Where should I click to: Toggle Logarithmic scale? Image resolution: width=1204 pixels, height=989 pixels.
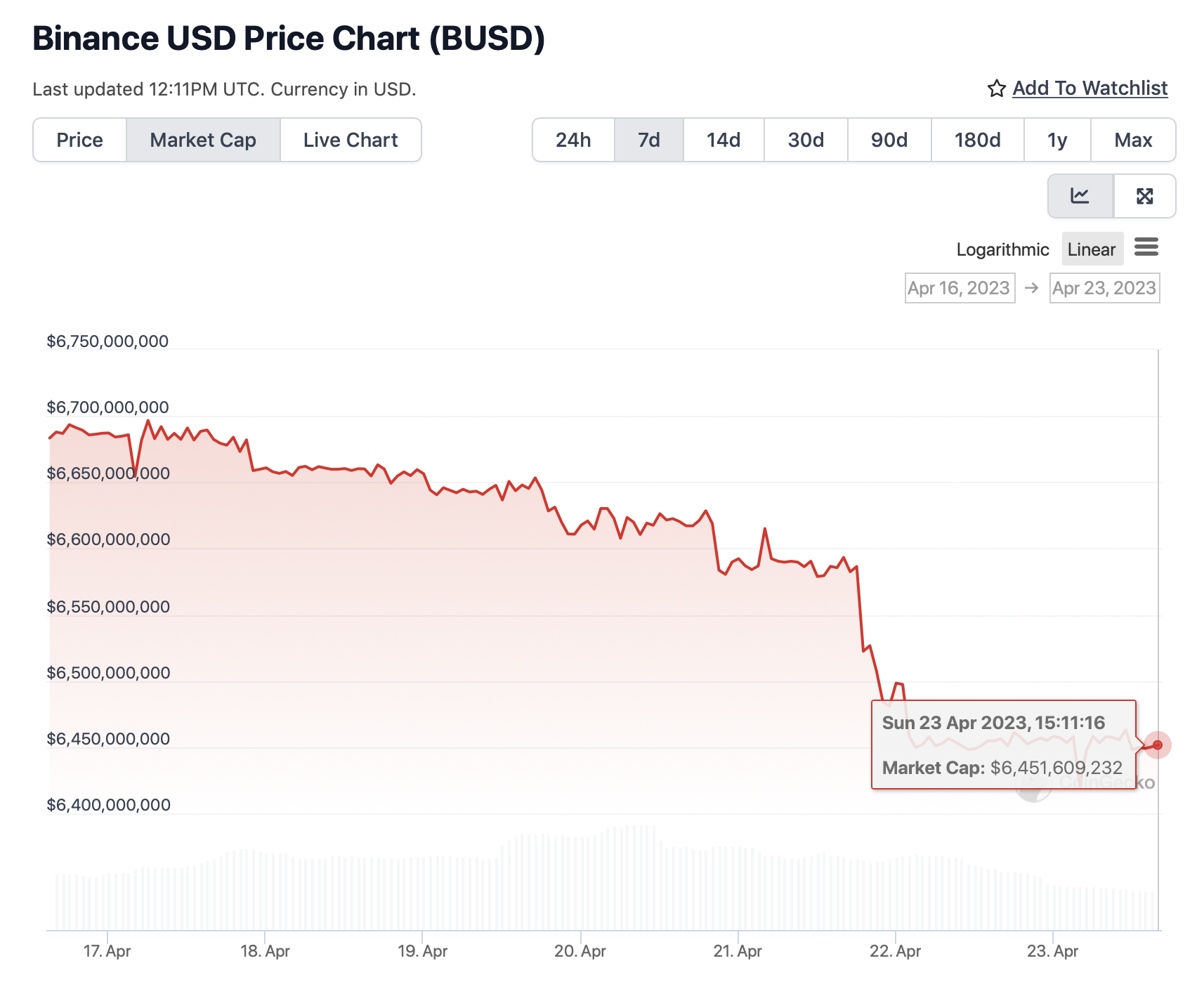pos(1002,249)
